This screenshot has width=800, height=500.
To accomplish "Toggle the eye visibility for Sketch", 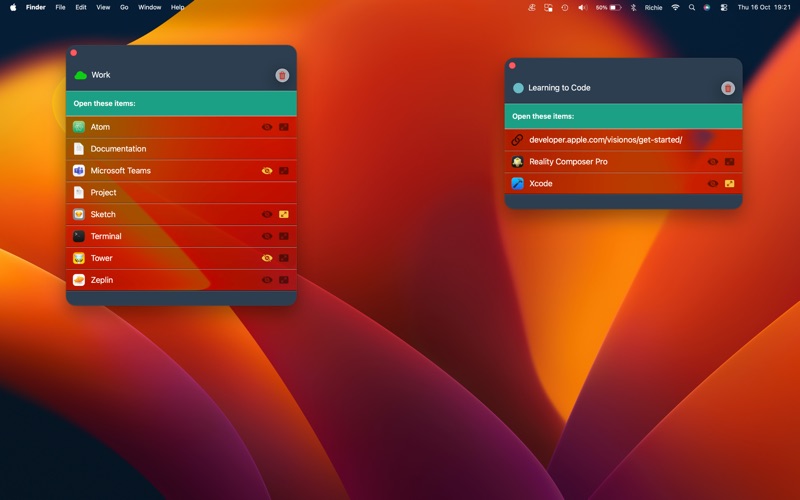I will pos(267,214).
